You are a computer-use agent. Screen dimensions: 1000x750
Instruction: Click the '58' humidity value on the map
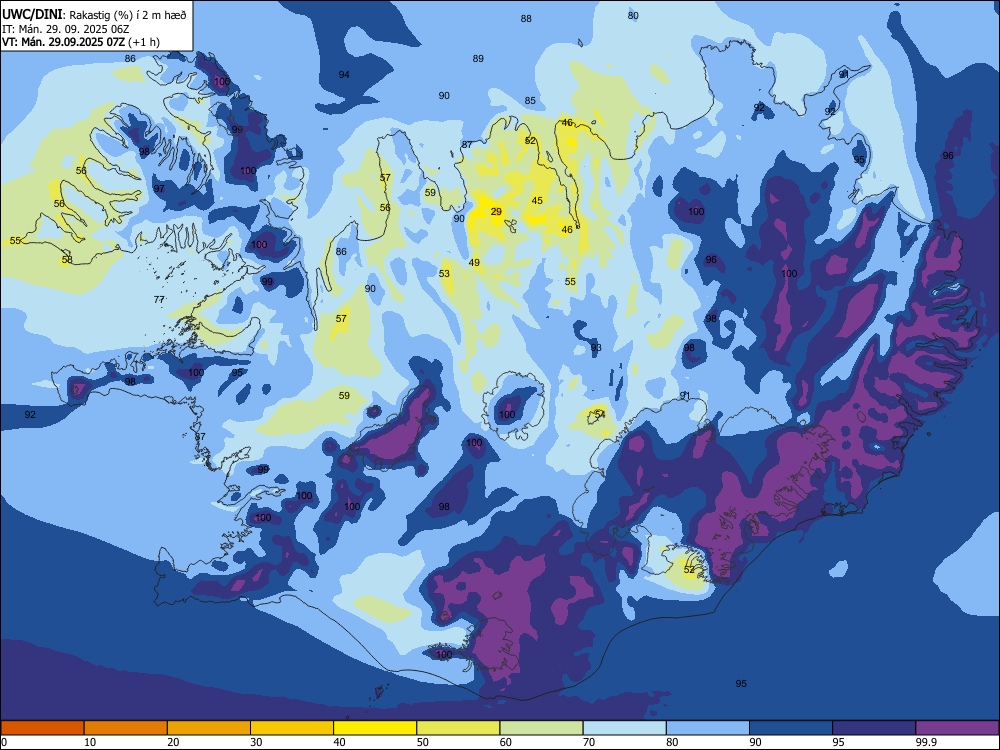tap(67, 260)
